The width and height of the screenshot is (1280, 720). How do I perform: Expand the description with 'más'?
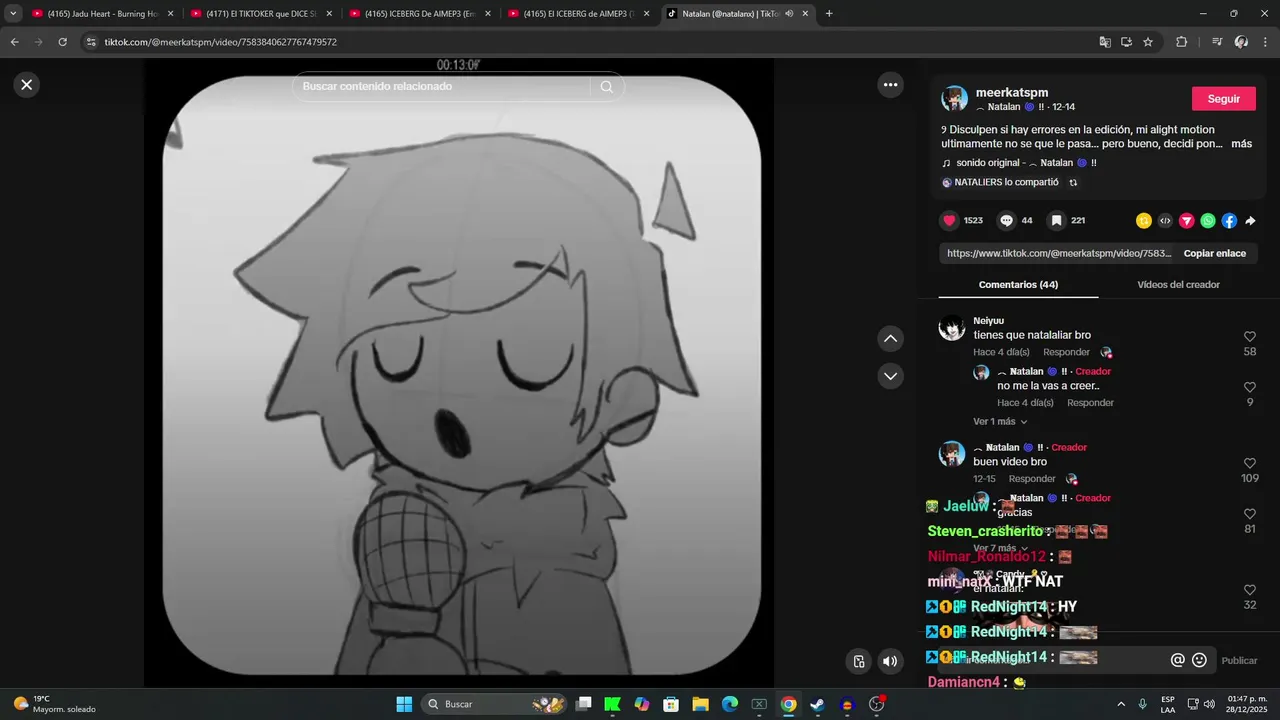click(1241, 144)
